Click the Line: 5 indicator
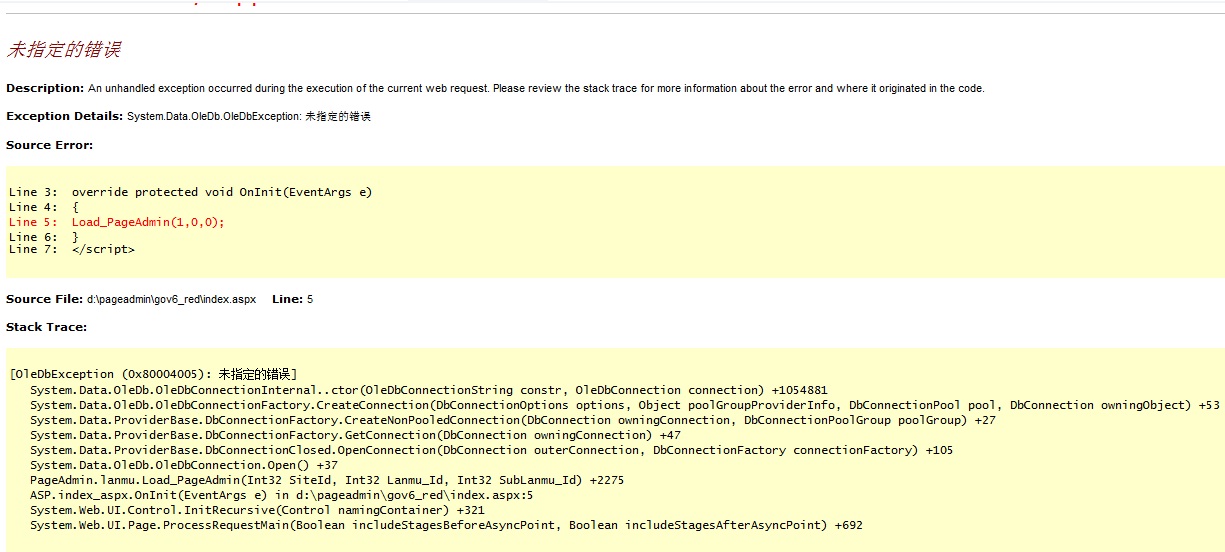The width and height of the screenshot is (1225, 552). coord(292,299)
